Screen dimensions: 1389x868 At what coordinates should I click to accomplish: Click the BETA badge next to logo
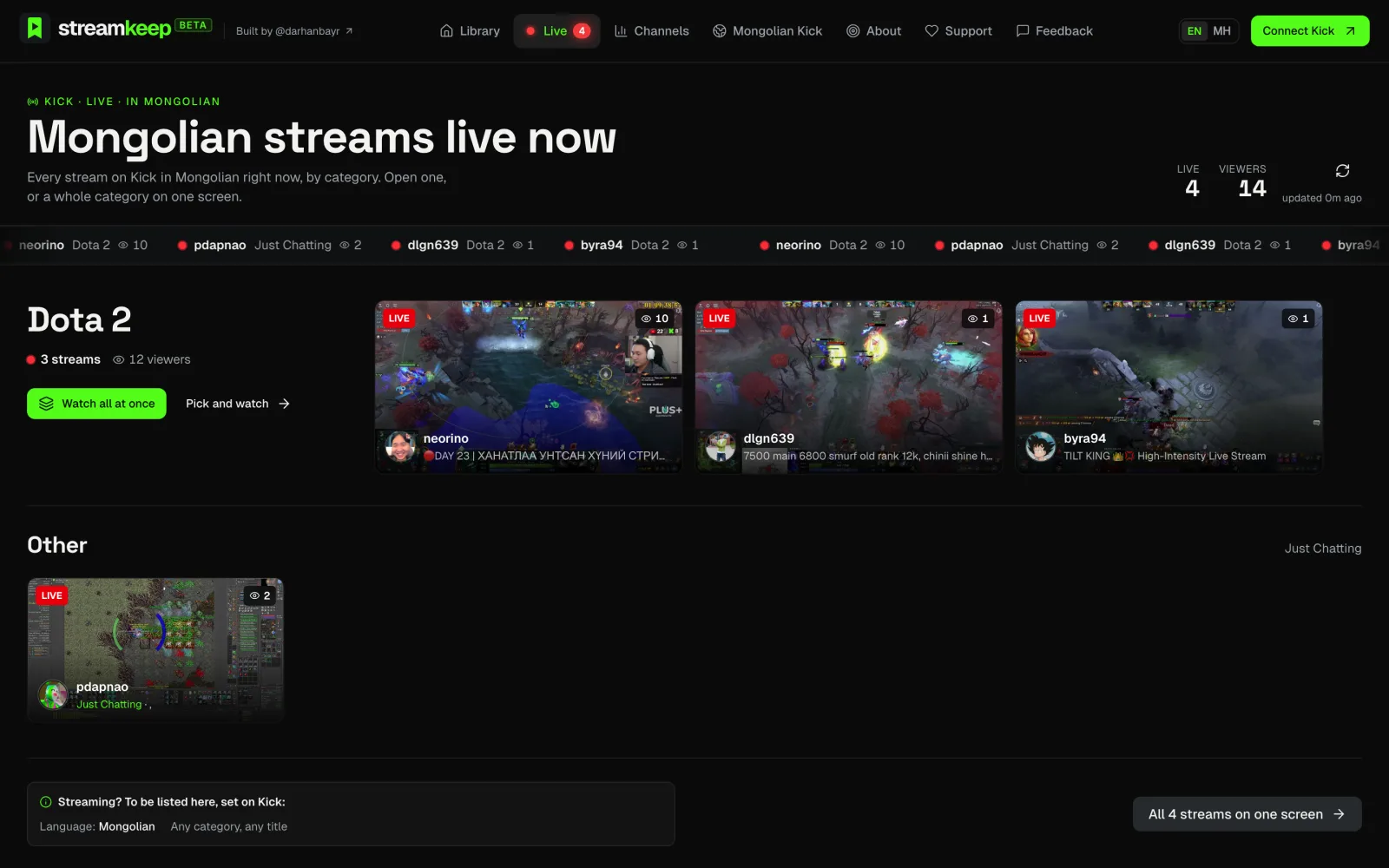tap(193, 25)
